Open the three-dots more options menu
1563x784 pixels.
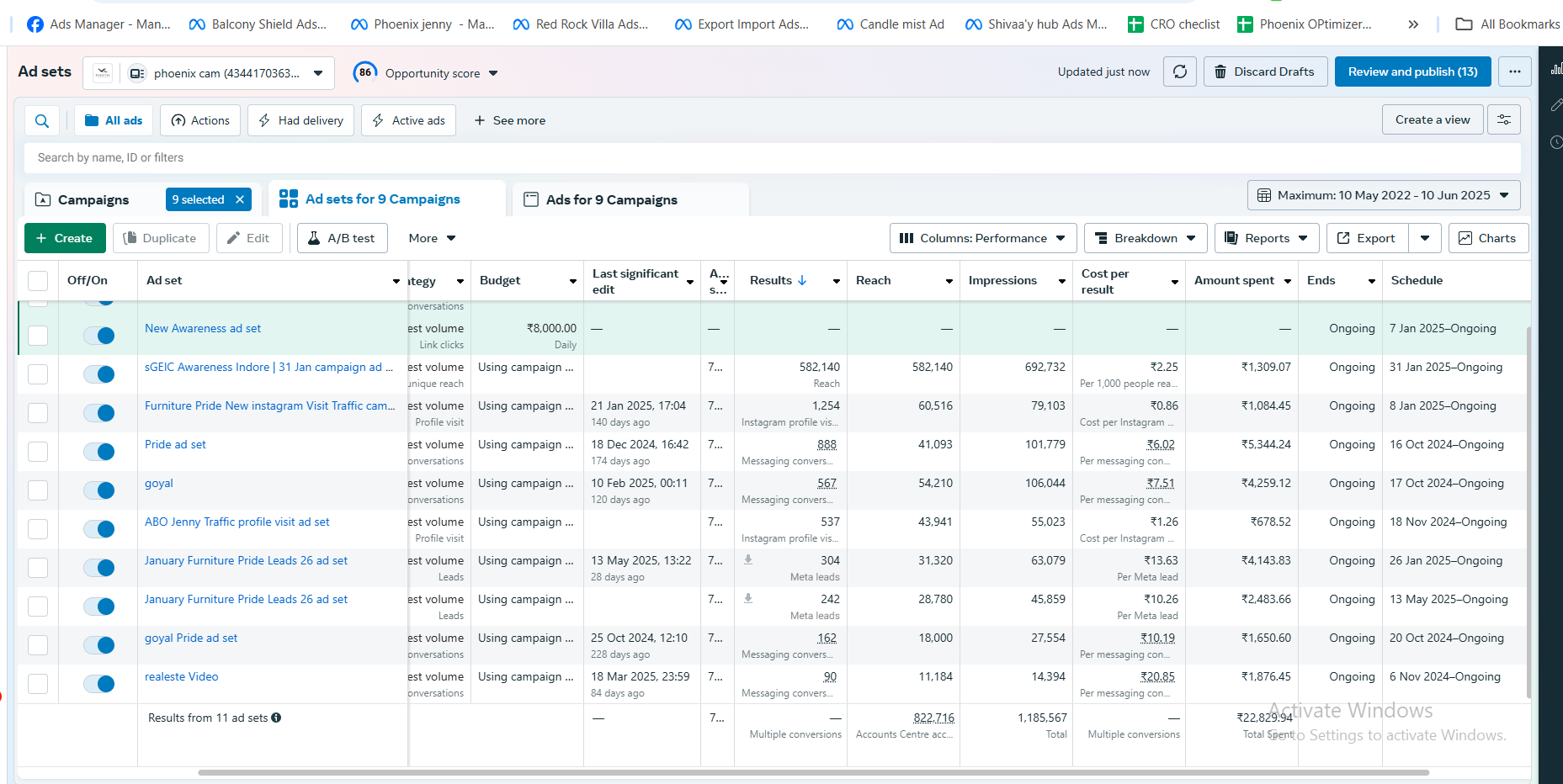[1515, 72]
